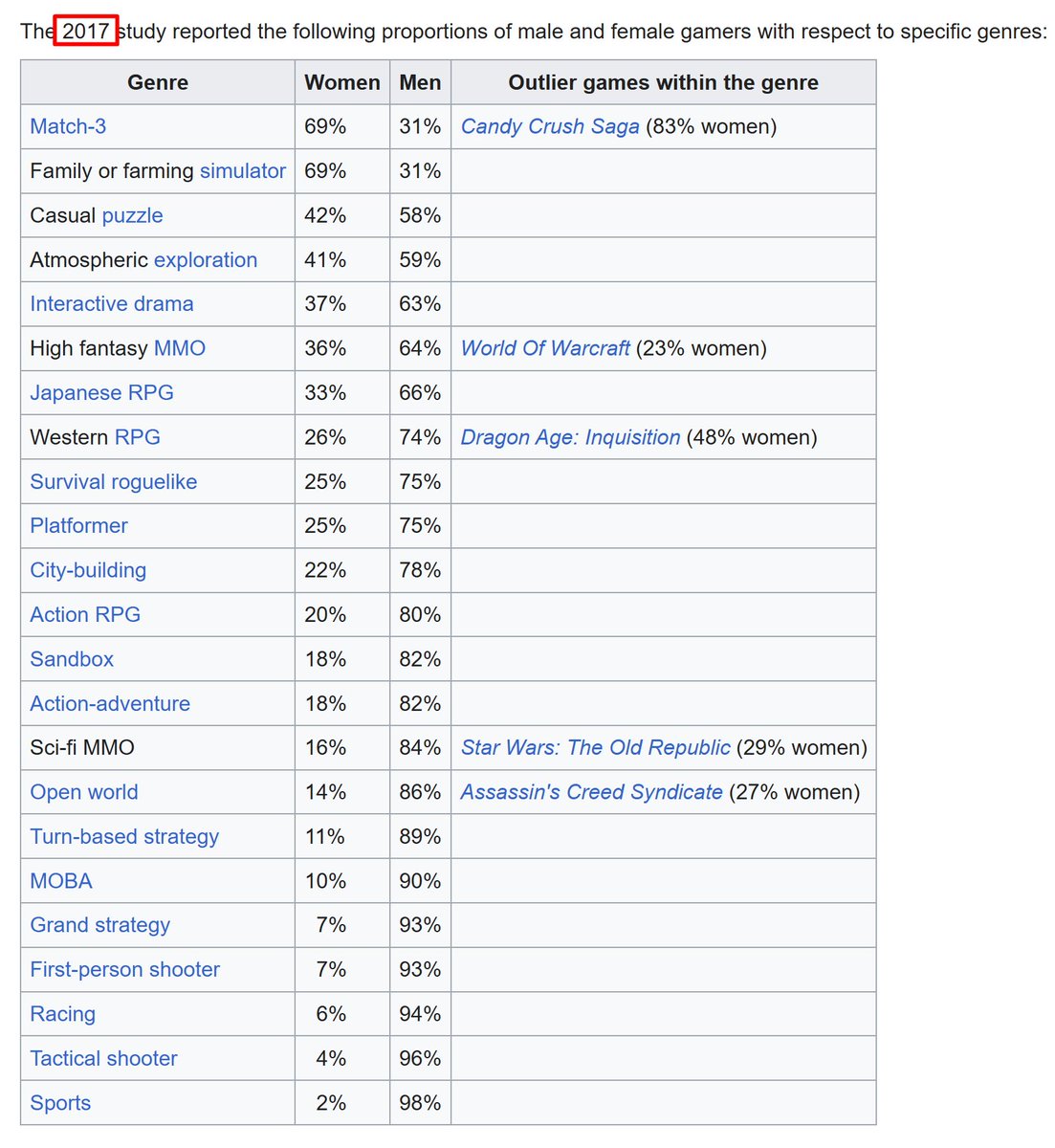The height and width of the screenshot is (1148, 1055).
Task: Click the 42% women value for Casual puzzle
Action: tap(325, 215)
